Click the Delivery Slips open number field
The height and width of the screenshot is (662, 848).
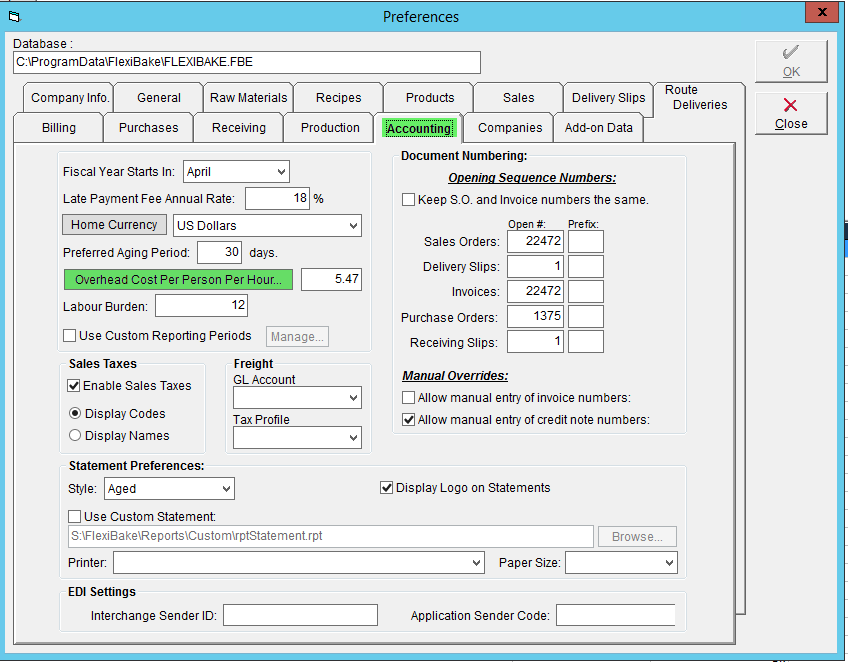coord(535,266)
